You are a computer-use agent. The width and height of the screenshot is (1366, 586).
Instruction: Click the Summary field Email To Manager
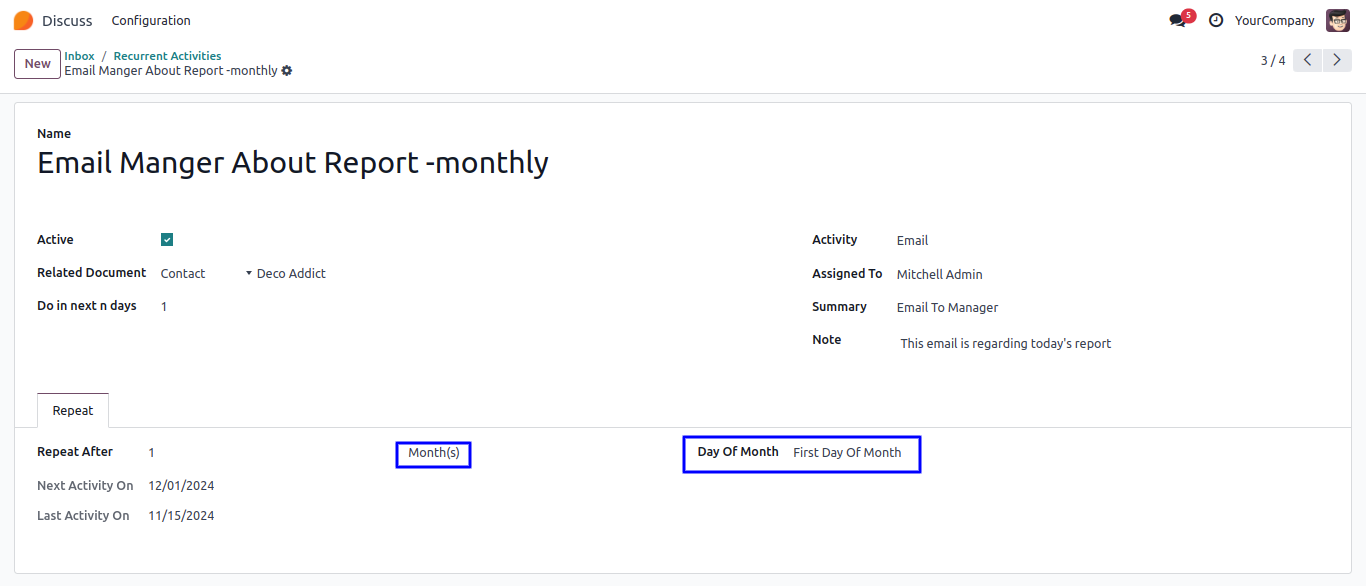click(947, 308)
